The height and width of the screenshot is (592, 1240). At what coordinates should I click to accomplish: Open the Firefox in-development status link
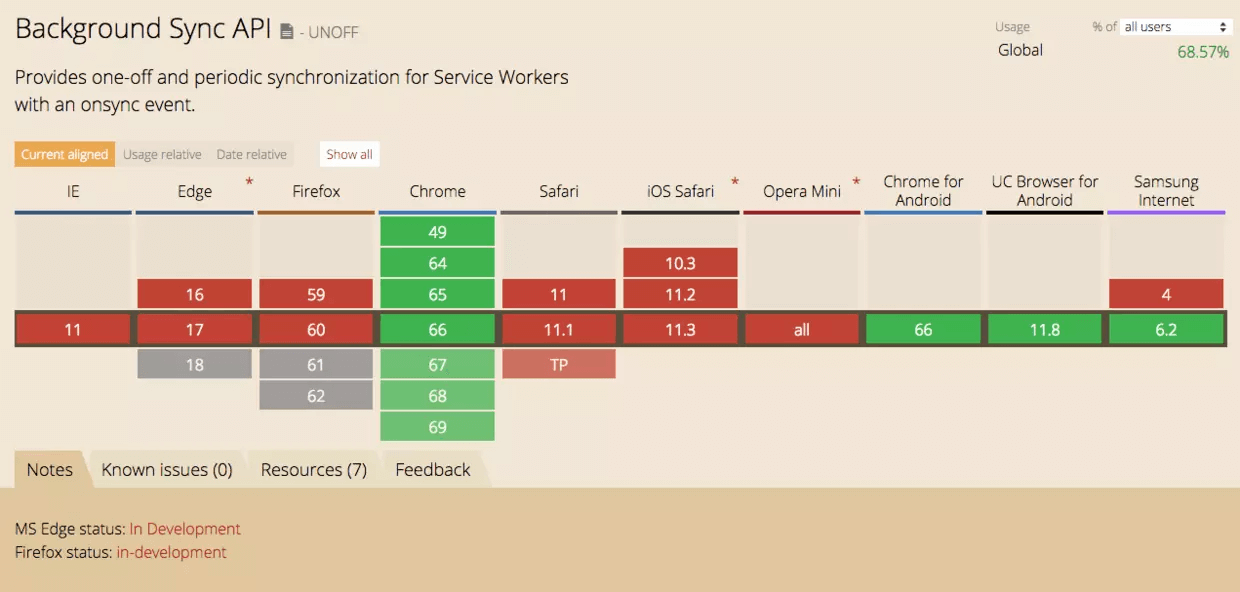[x=171, y=552]
